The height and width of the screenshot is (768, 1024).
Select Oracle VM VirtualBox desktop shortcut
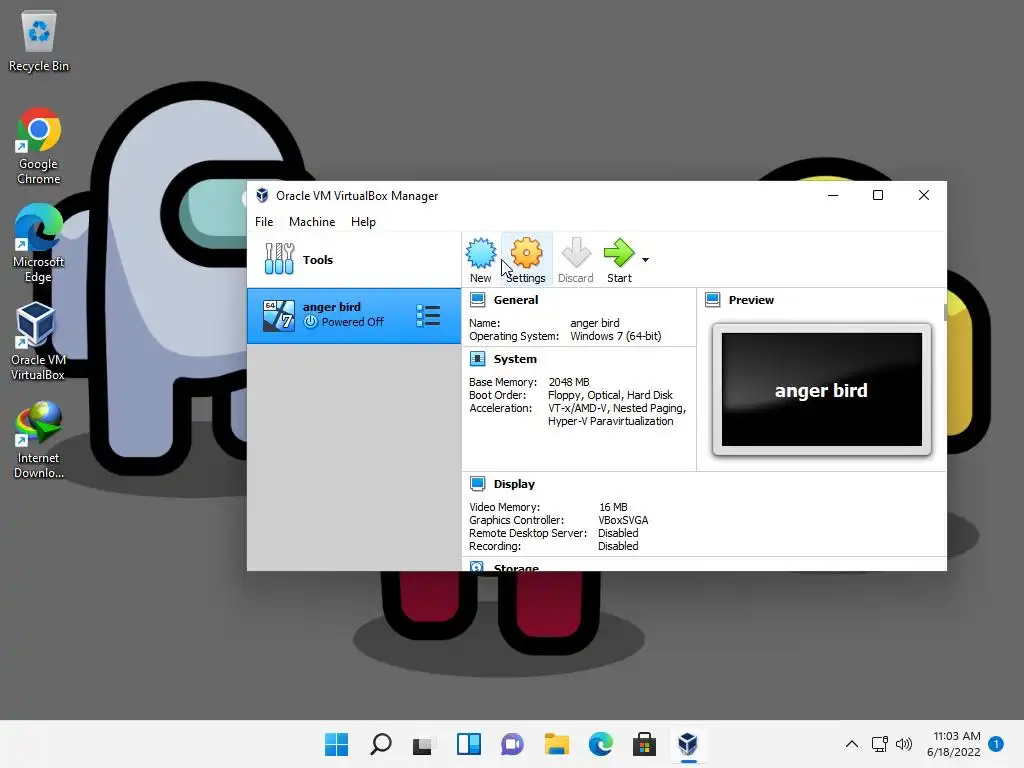39,342
